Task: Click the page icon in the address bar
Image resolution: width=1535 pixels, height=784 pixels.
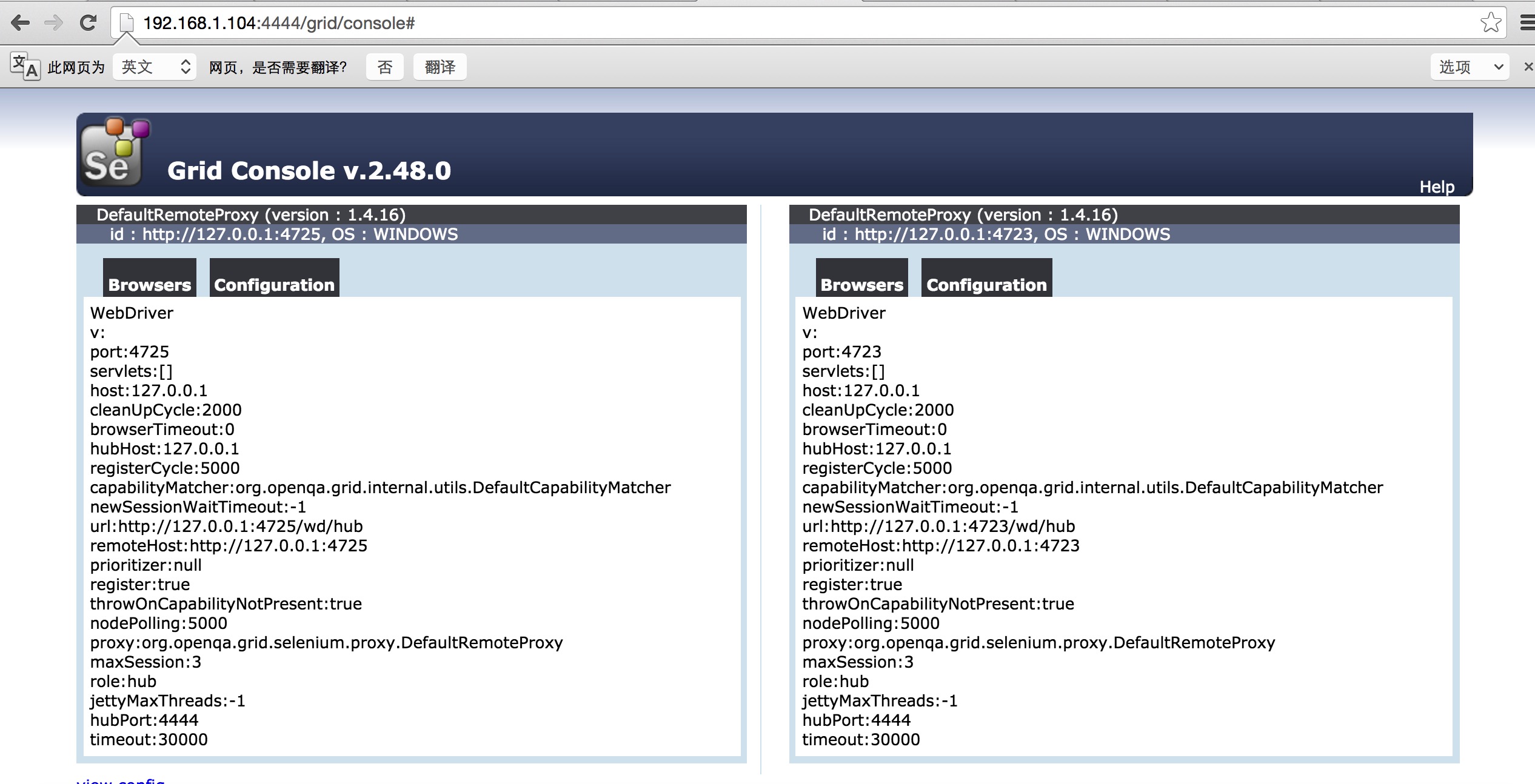Action: click(126, 23)
